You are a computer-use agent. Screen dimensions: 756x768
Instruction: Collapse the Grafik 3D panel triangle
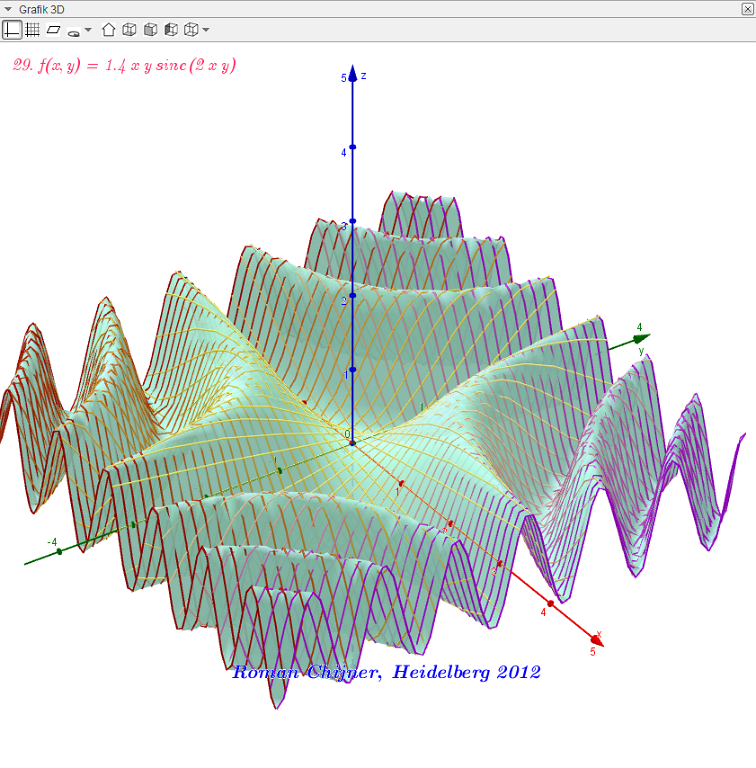tap(8, 9)
